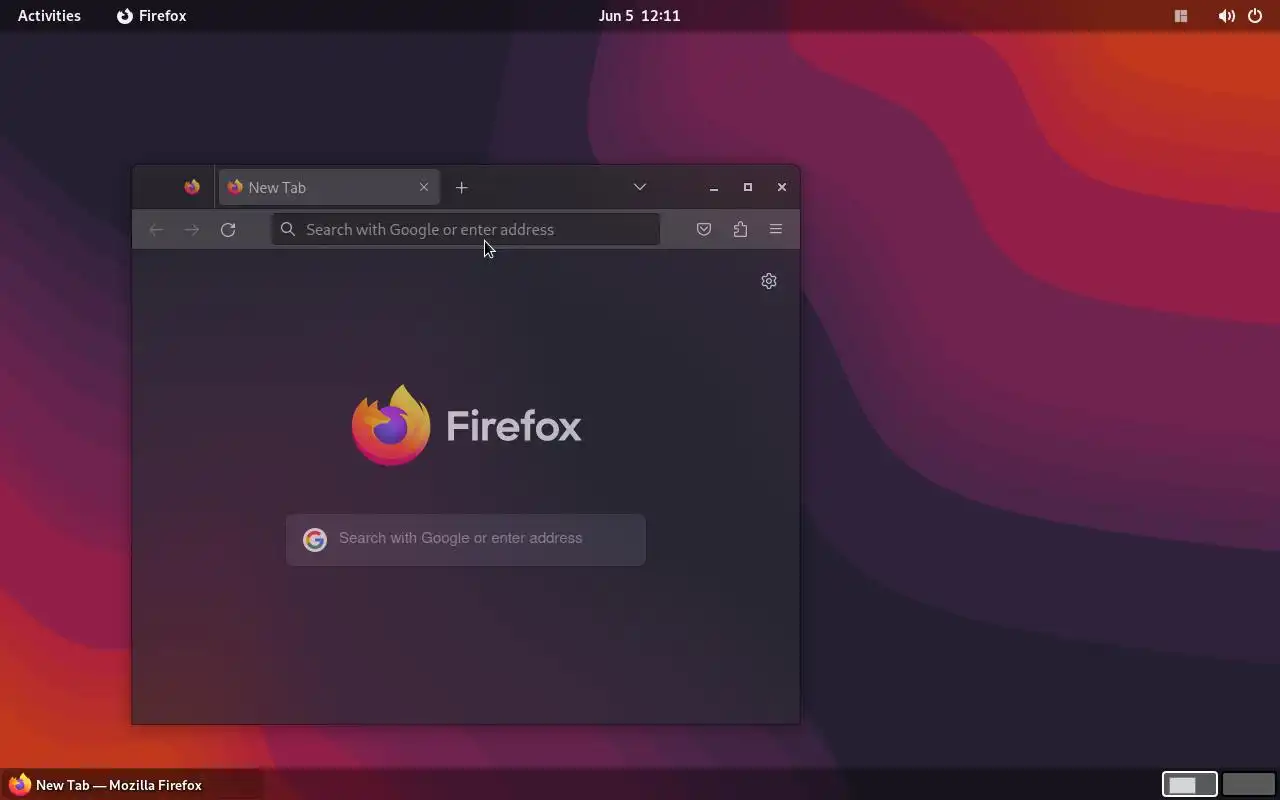The width and height of the screenshot is (1280, 800).
Task: Click the page search box with Google logo
Action: pos(466,540)
